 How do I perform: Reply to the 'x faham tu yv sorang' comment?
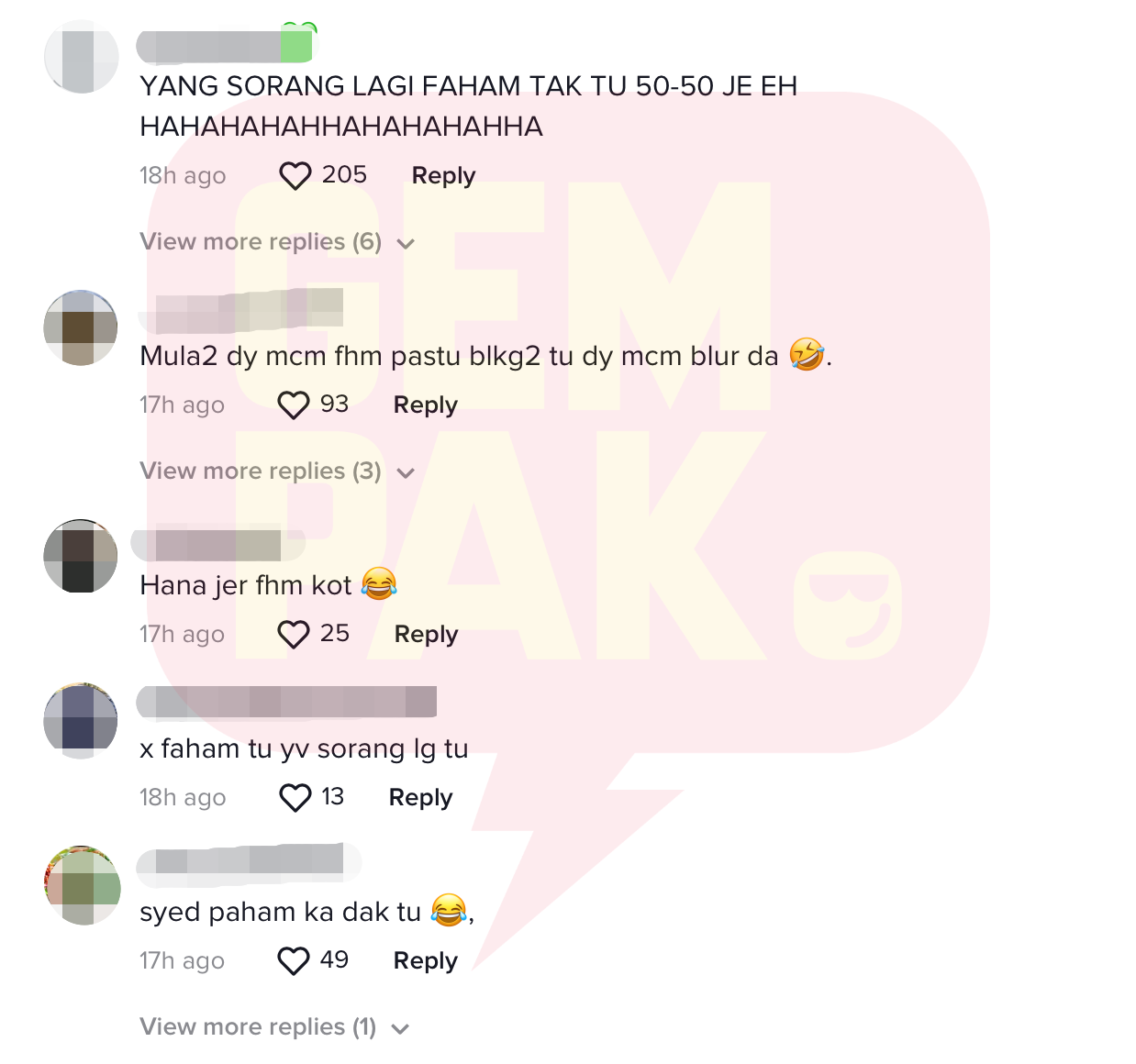pyautogui.click(x=420, y=797)
